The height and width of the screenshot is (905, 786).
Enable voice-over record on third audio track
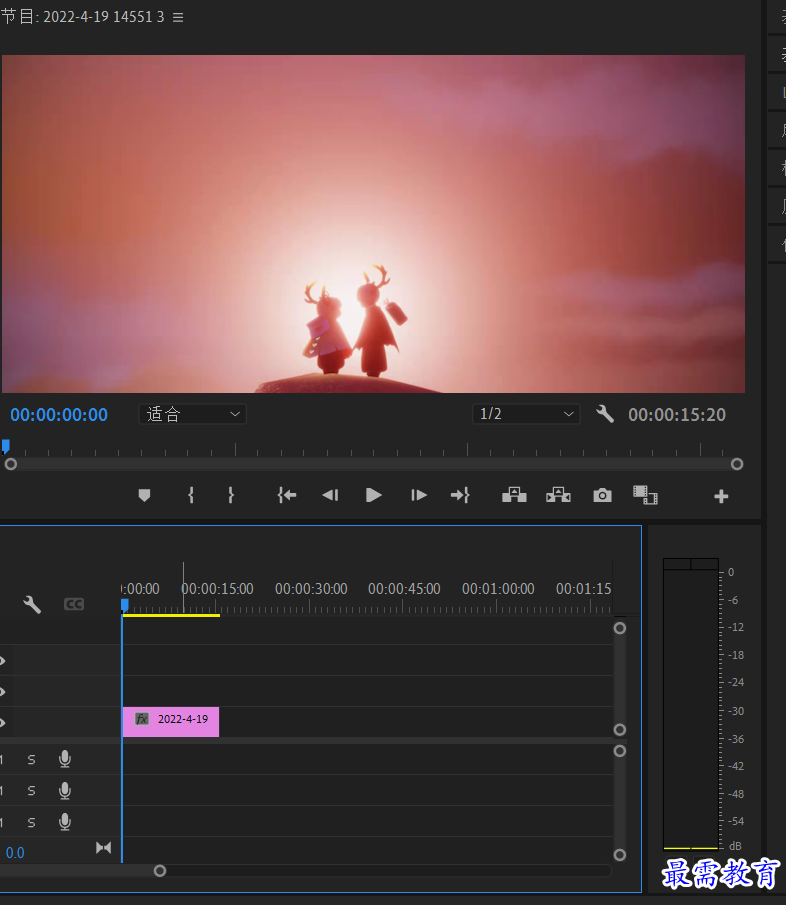(65, 821)
